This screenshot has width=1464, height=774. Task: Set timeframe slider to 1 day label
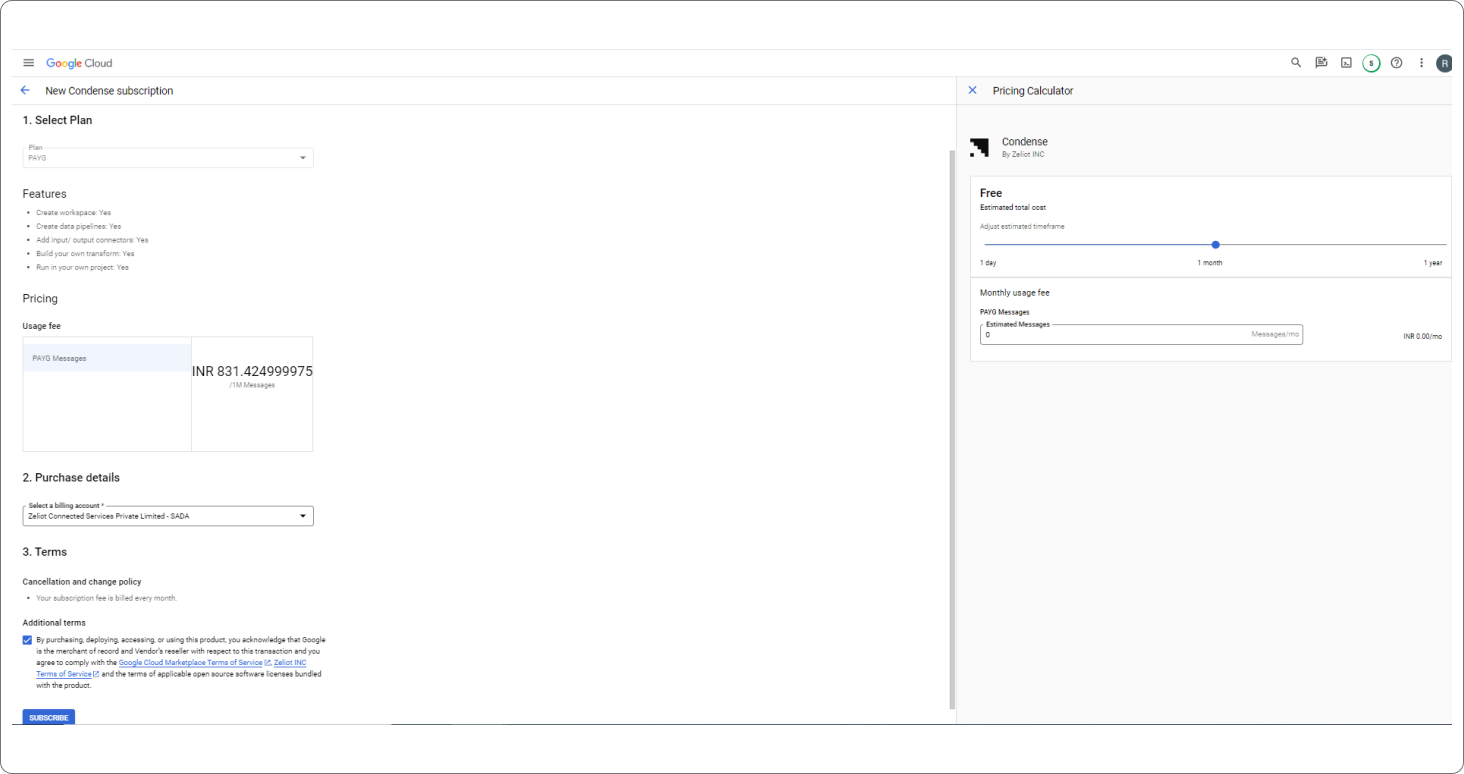pyautogui.click(x=988, y=263)
